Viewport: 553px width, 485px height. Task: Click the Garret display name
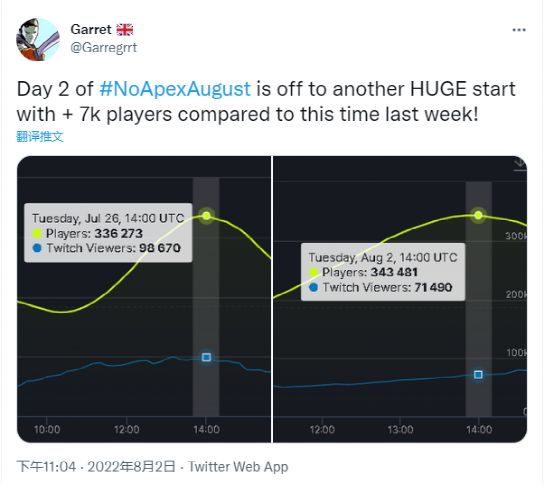(x=91, y=29)
